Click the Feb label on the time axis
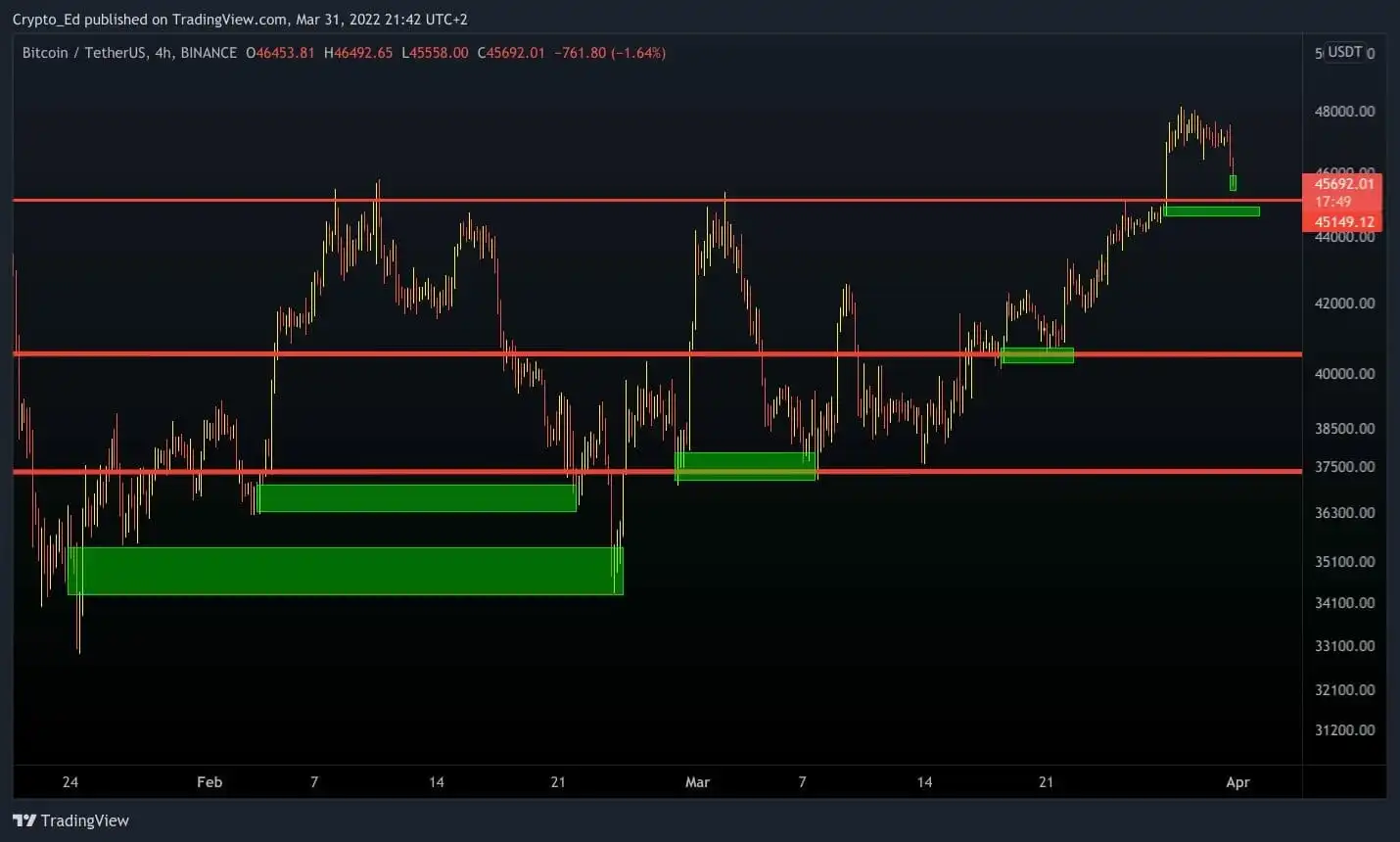 tap(210, 782)
